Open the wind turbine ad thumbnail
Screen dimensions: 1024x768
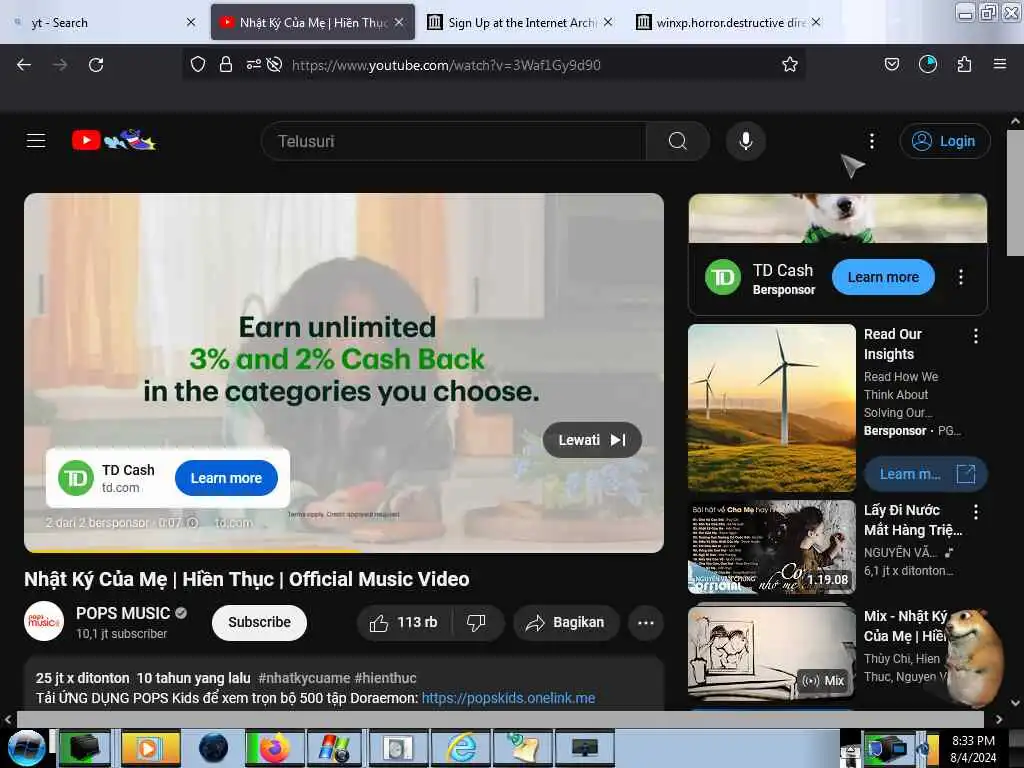[x=772, y=408]
